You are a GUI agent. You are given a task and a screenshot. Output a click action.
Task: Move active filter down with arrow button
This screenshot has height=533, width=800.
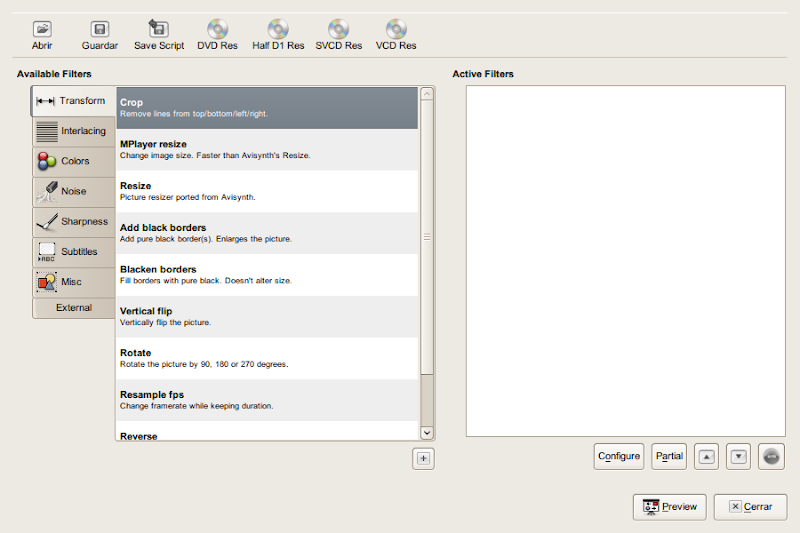(738, 456)
